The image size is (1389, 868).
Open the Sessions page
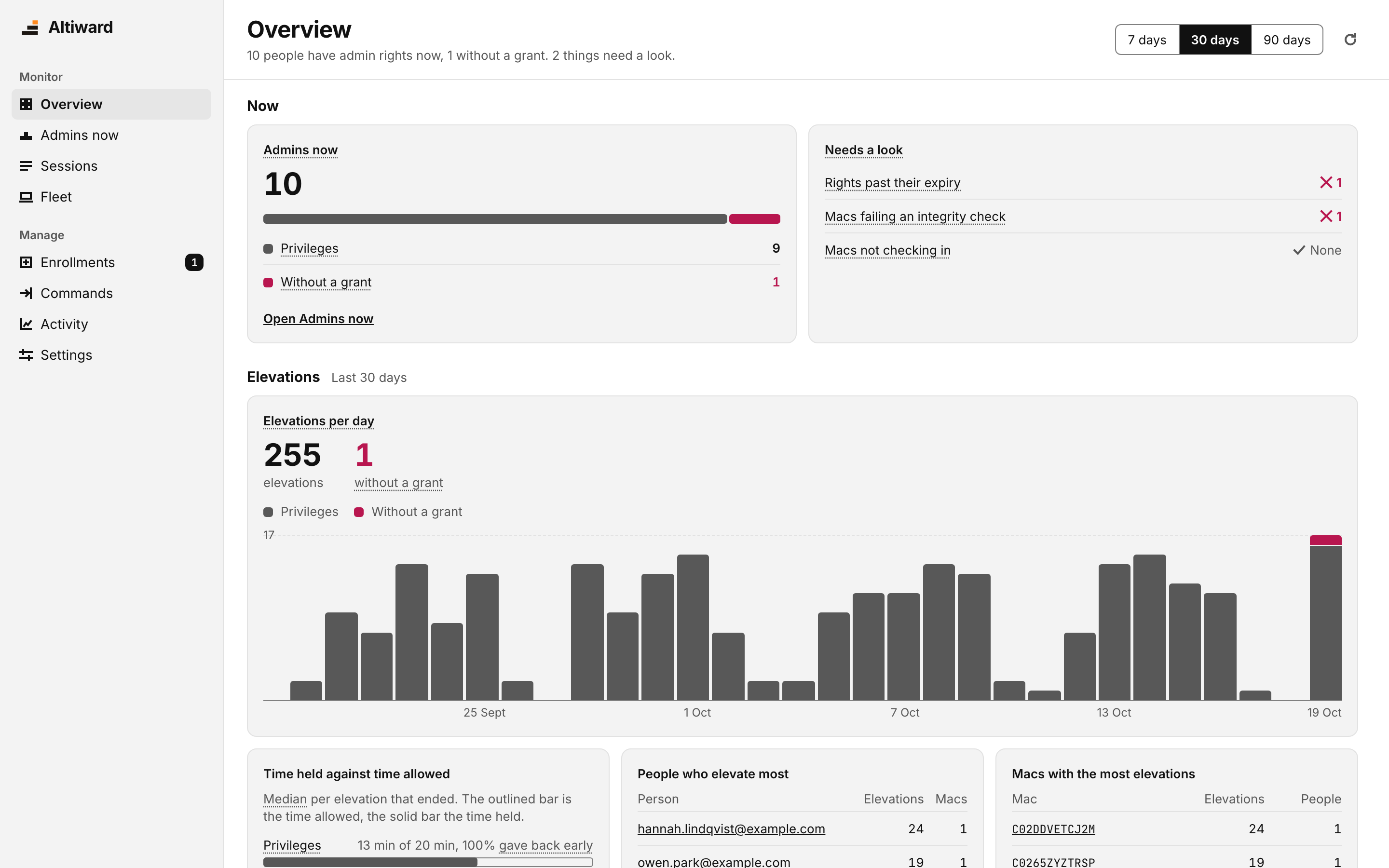[111, 166]
